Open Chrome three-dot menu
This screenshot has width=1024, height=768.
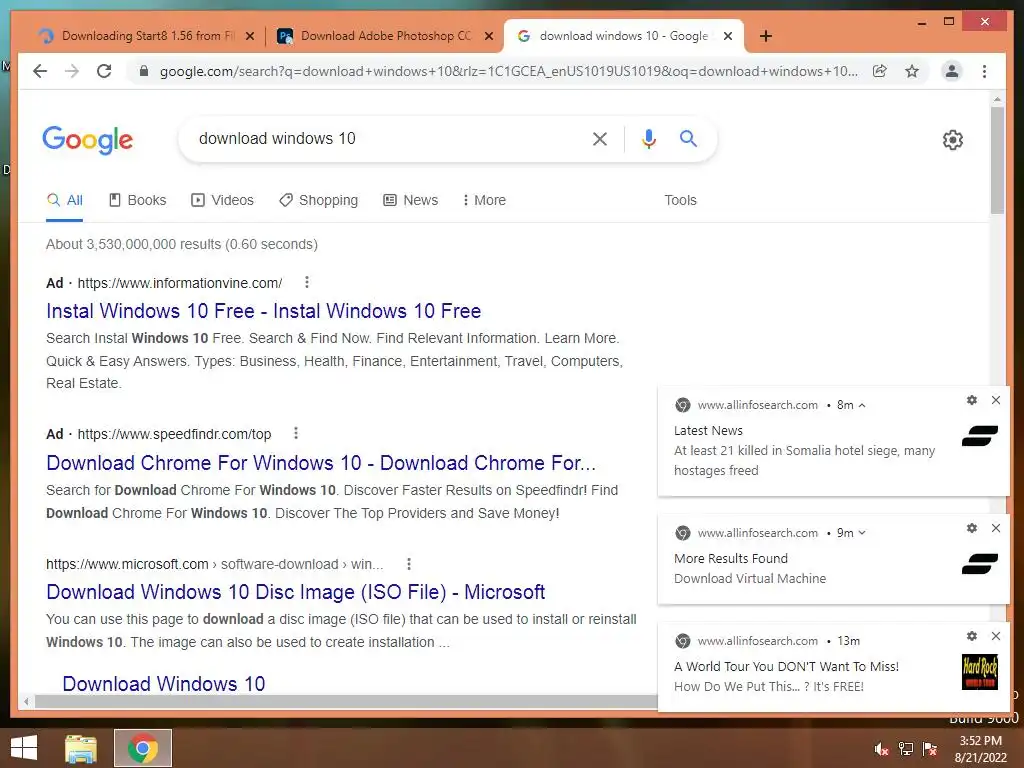click(984, 71)
